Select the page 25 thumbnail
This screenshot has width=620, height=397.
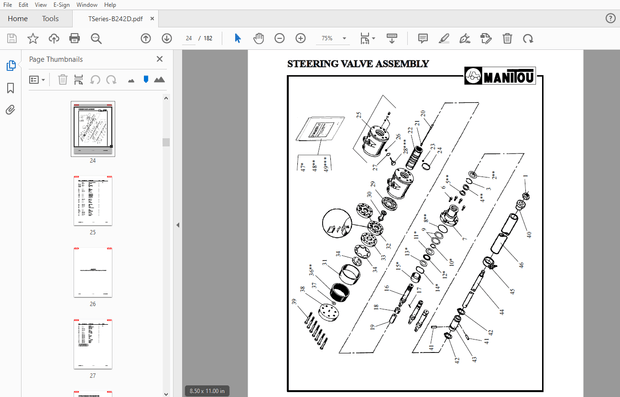point(93,201)
